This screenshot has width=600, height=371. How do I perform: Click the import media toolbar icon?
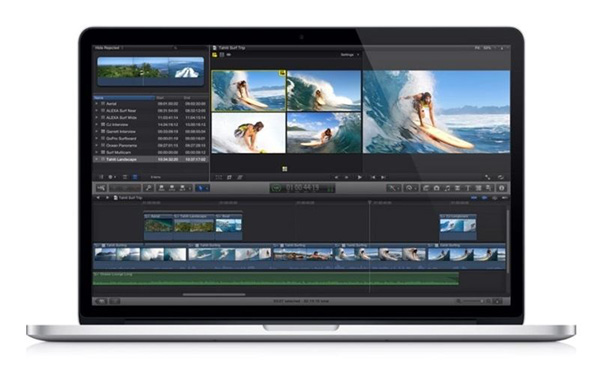click(101, 188)
